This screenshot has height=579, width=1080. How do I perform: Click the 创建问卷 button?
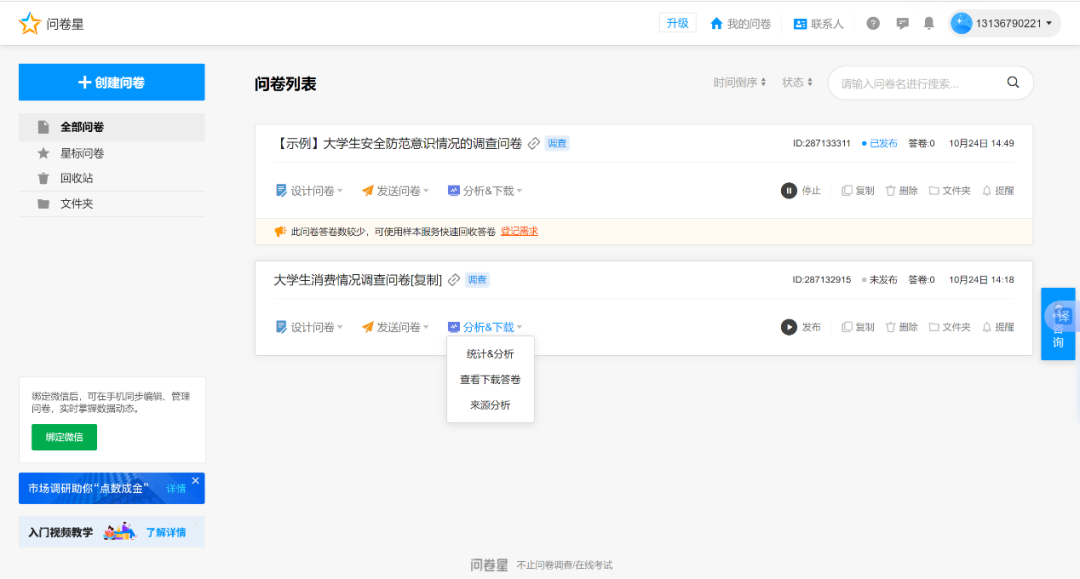coord(112,82)
